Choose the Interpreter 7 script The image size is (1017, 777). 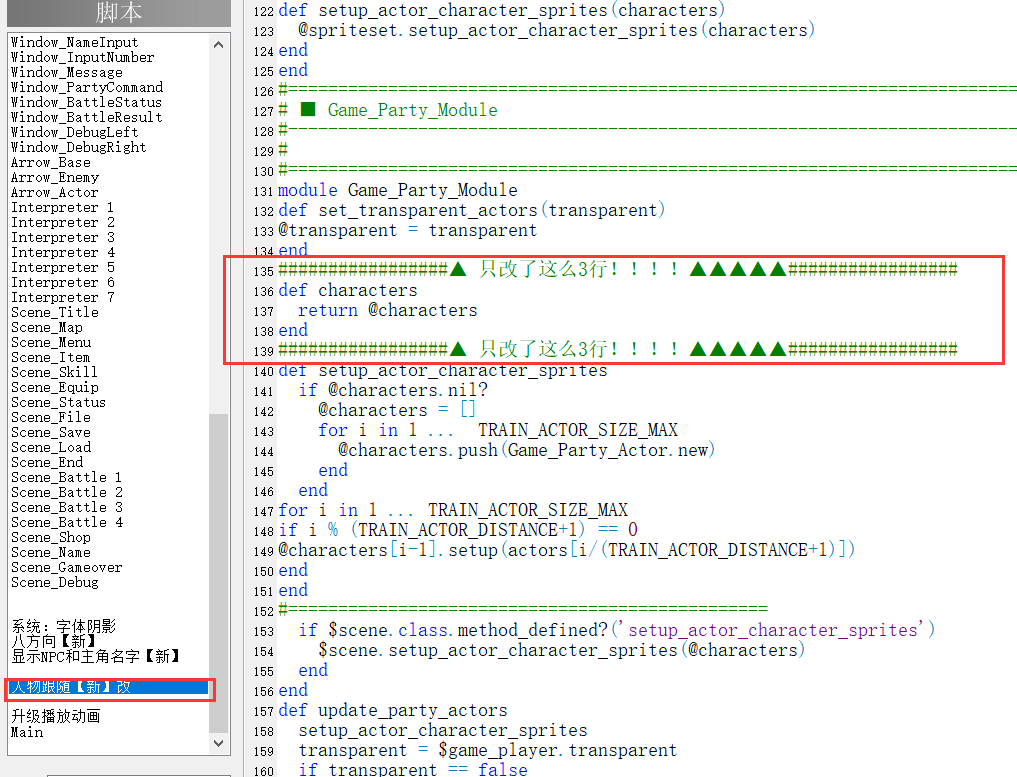(x=63, y=297)
